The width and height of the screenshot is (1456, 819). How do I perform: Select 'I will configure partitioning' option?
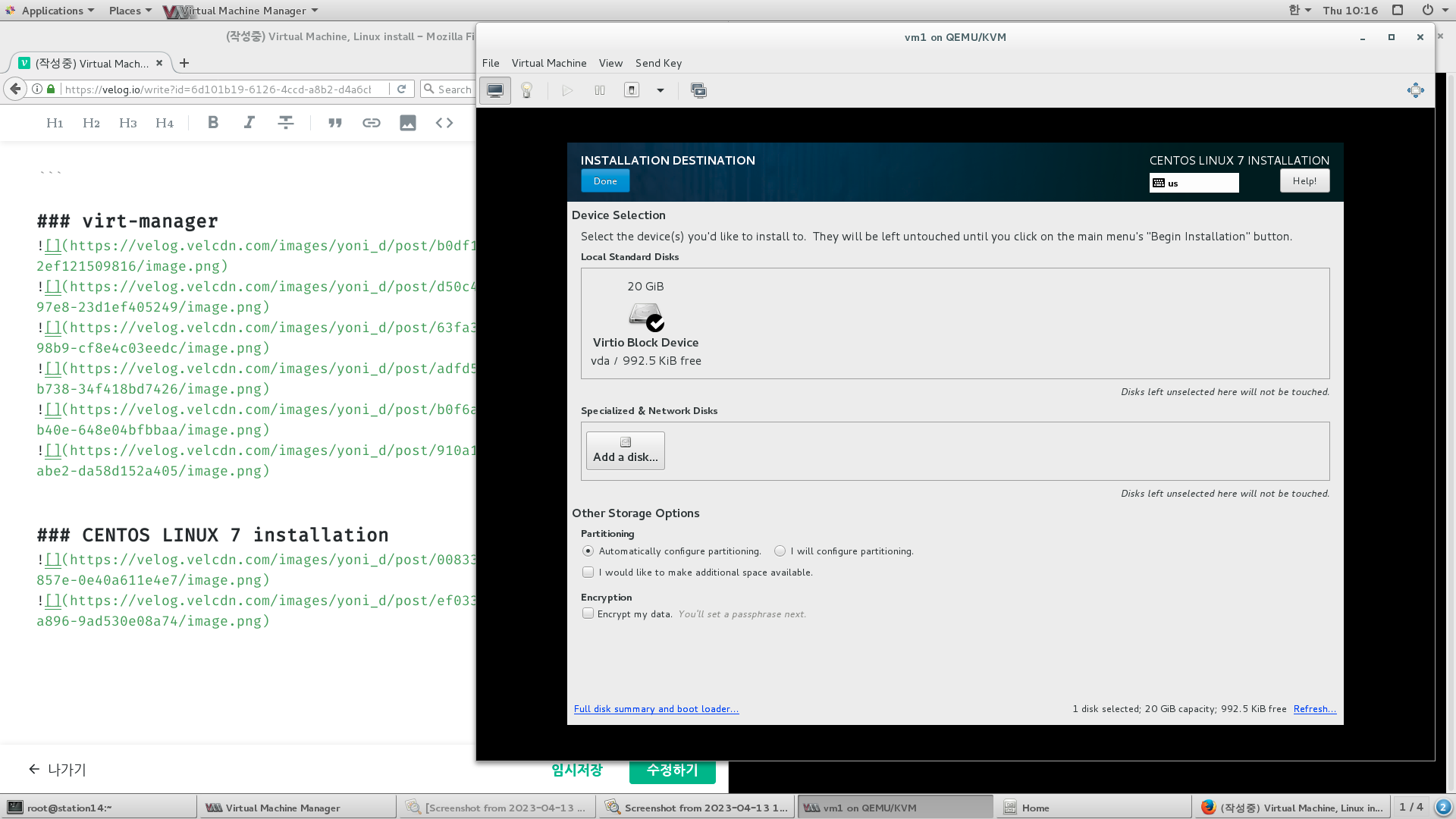tap(780, 551)
